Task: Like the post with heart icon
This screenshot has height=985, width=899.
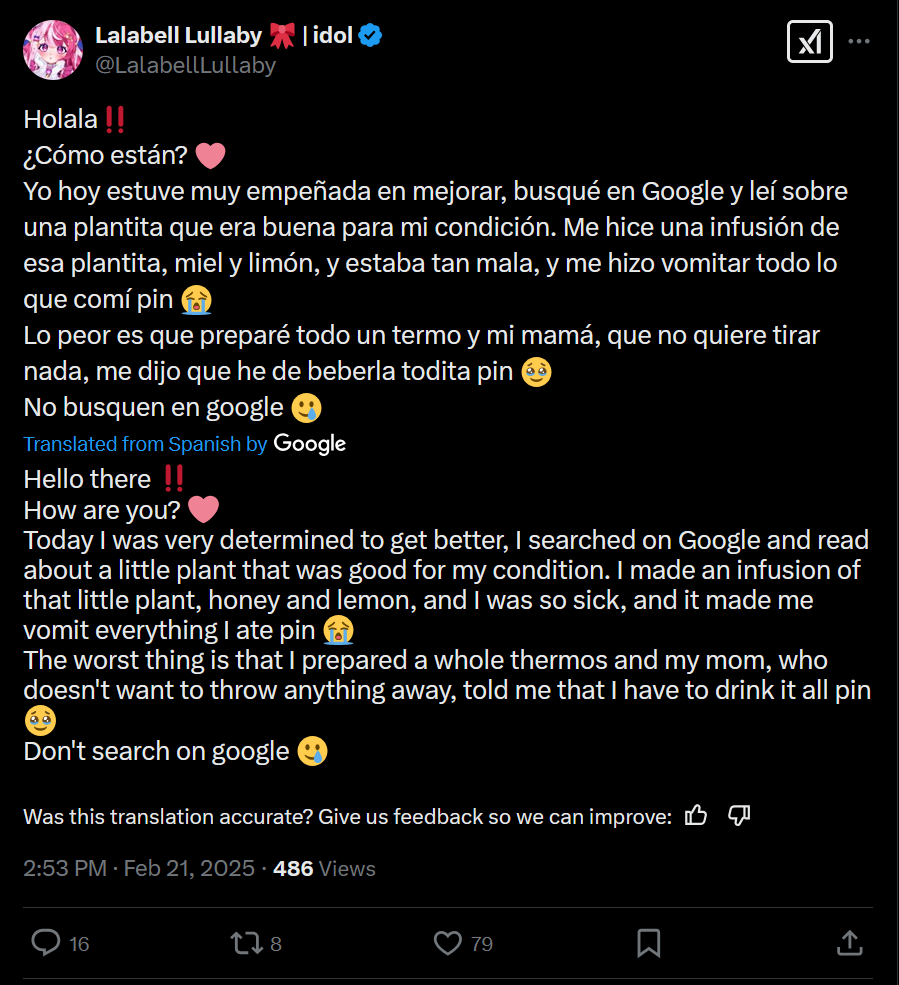Action: click(447, 942)
